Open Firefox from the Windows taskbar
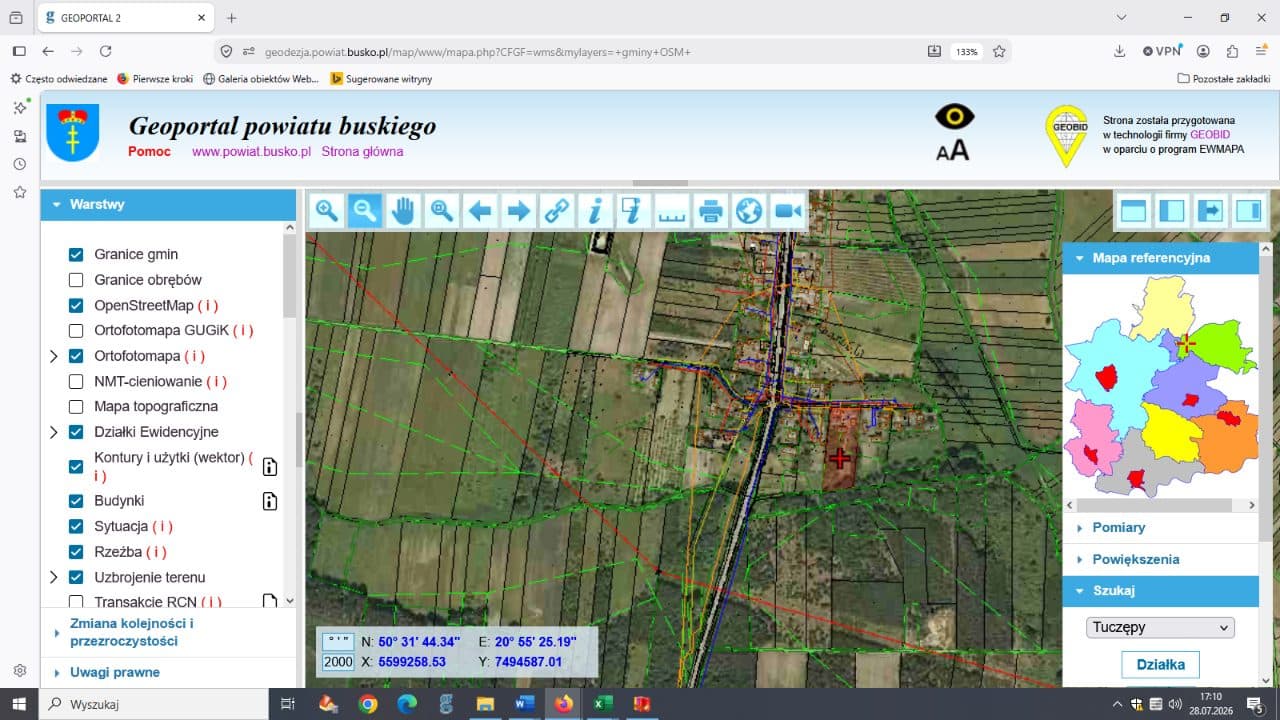Screen dimensions: 1280x720 pyautogui.click(x=563, y=704)
